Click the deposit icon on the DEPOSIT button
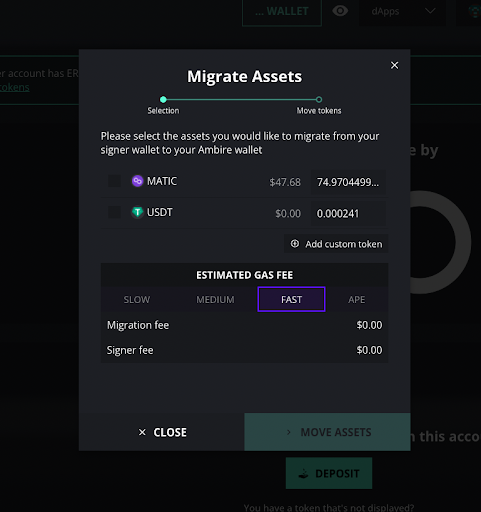This screenshot has width=481, height=512. (x=303, y=474)
